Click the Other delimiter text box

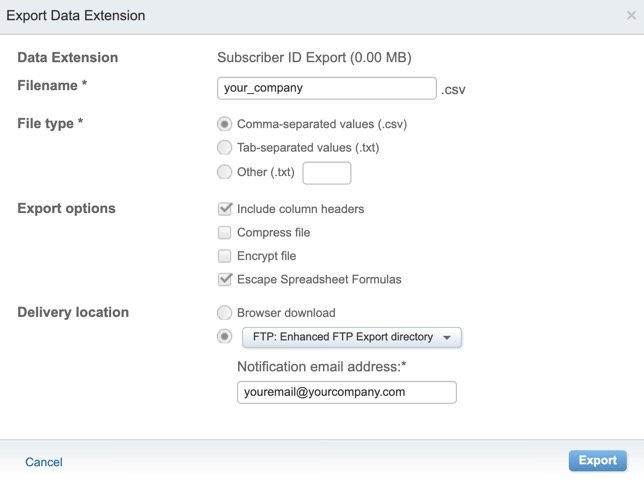(x=327, y=173)
